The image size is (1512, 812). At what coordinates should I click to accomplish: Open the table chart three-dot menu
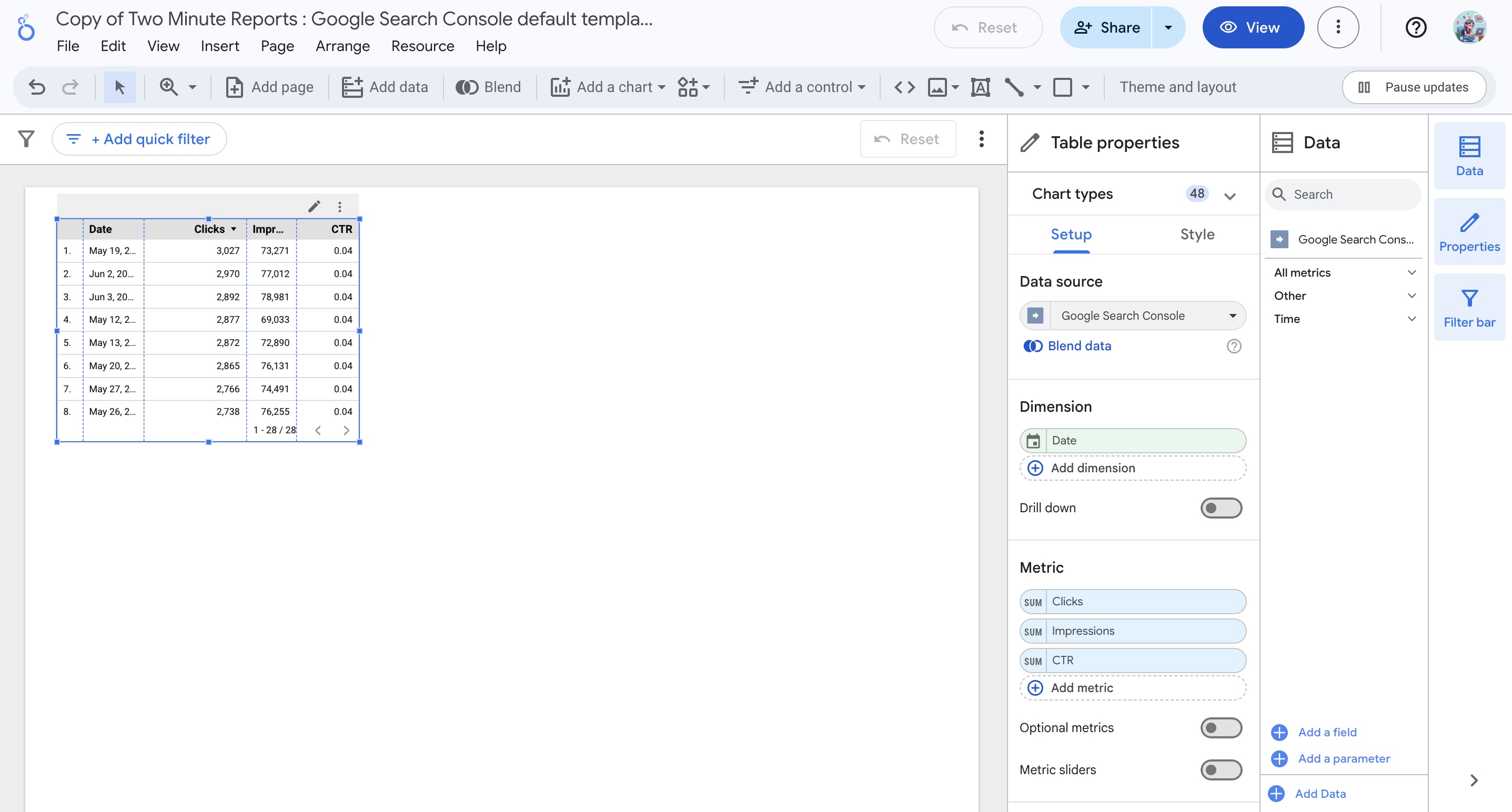[339, 207]
